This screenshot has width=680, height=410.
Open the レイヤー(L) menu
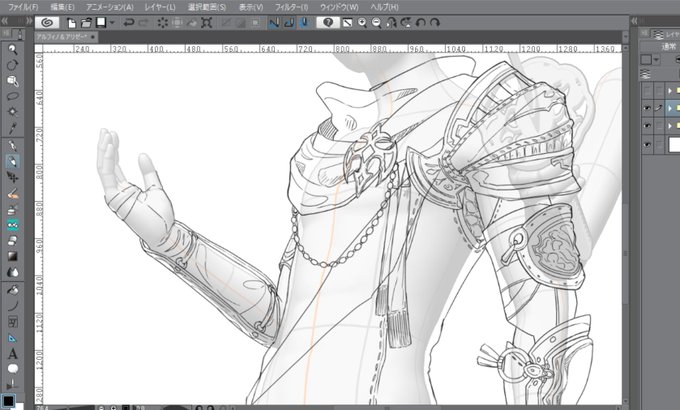coord(160,7)
